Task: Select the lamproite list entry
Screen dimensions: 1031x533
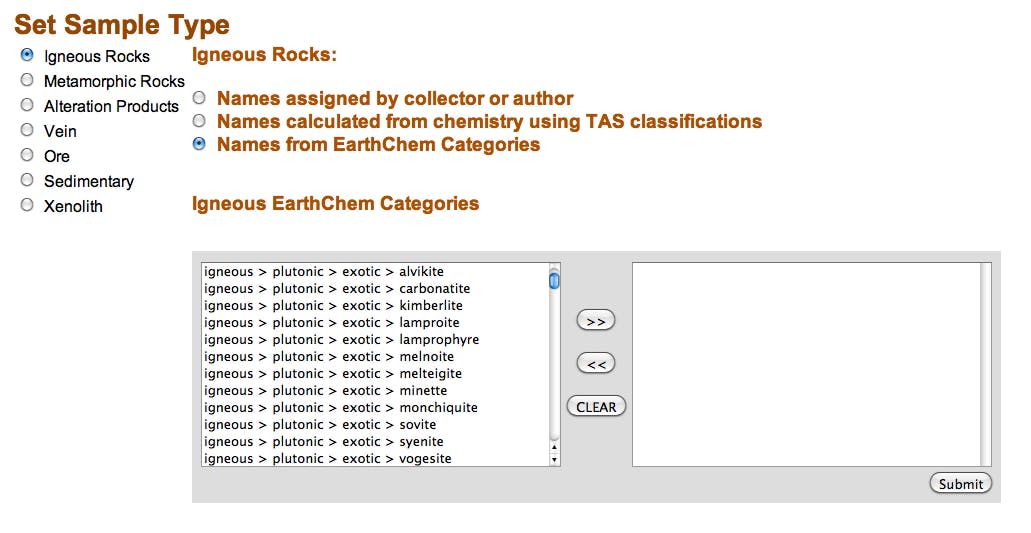Action: pos(375,323)
